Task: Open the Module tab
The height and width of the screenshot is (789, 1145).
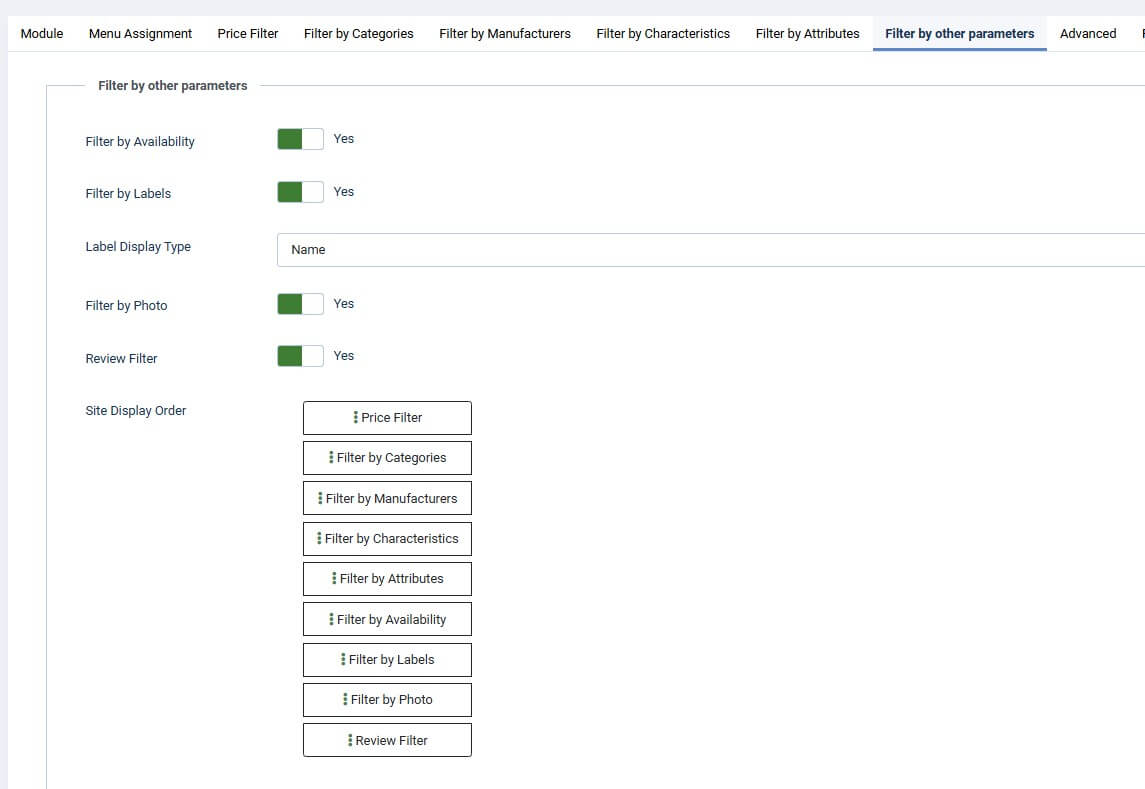Action: point(42,34)
